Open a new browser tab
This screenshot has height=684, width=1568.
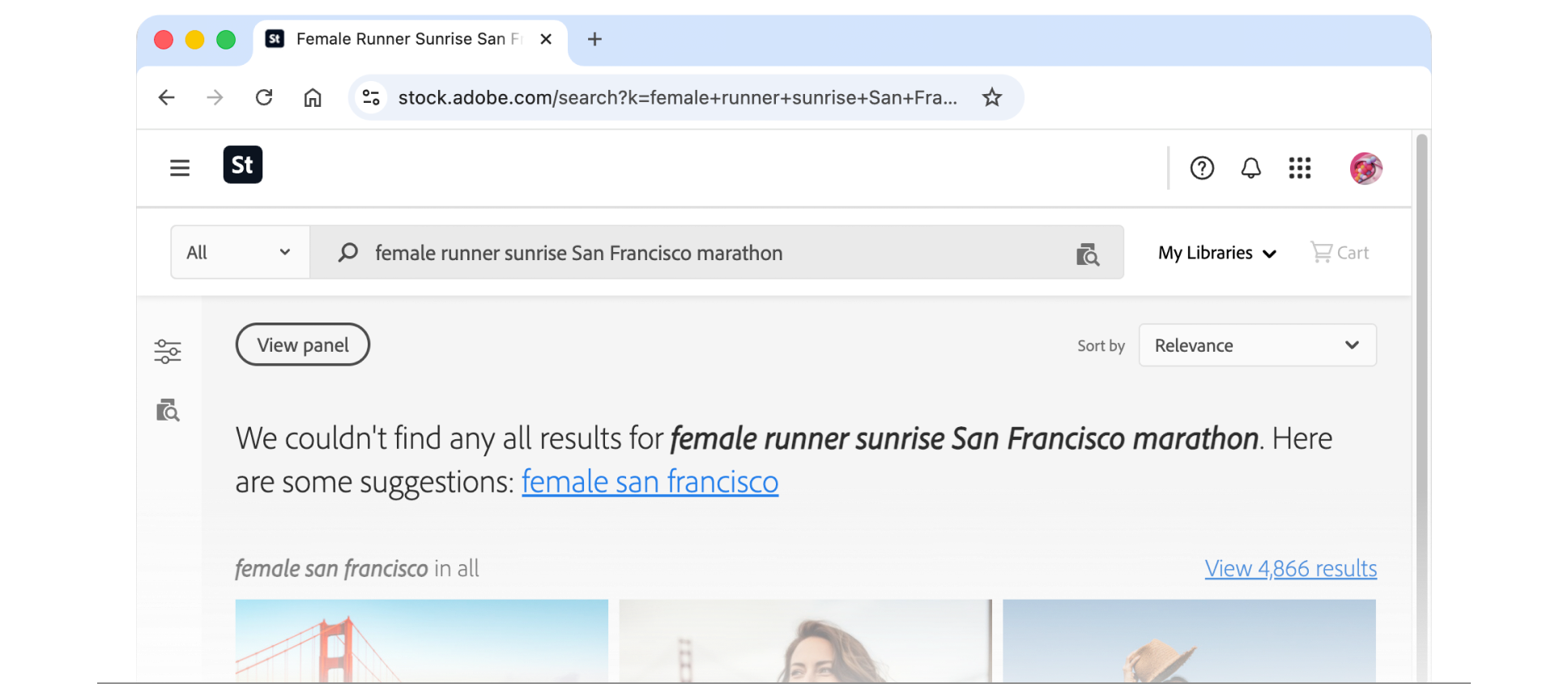pyautogui.click(x=594, y=40)
